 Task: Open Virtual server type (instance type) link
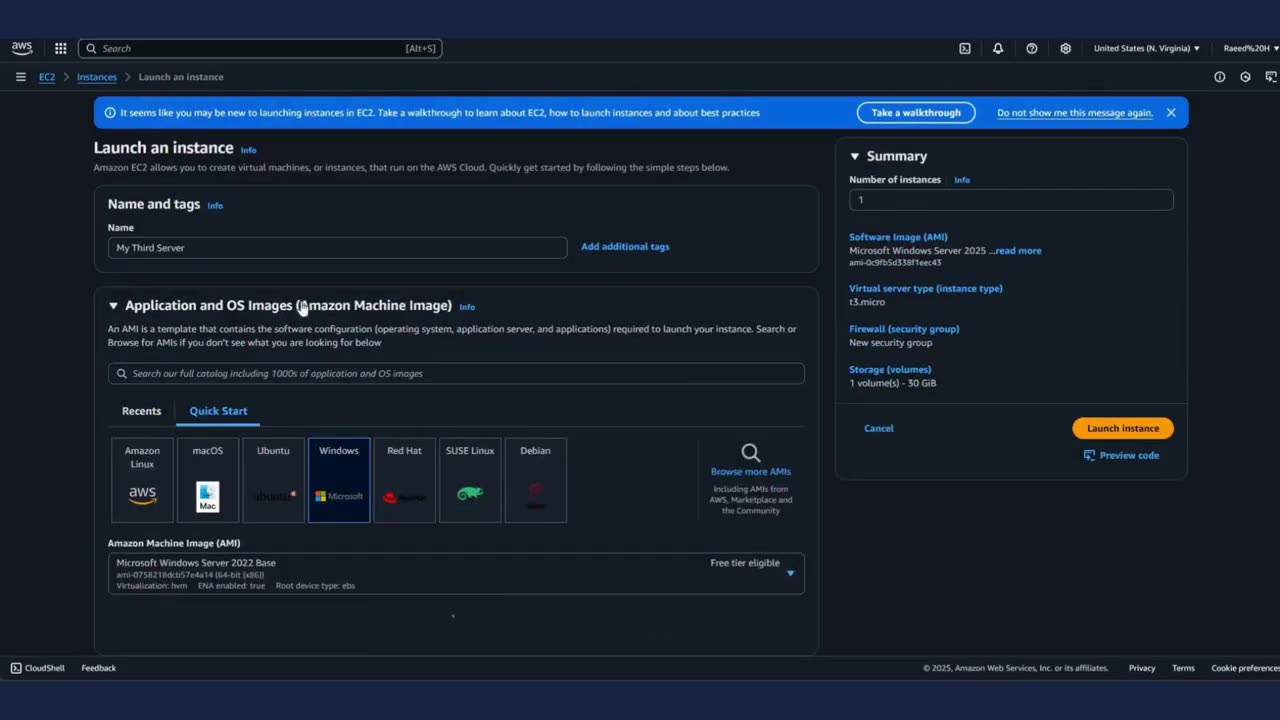(926, 288)
